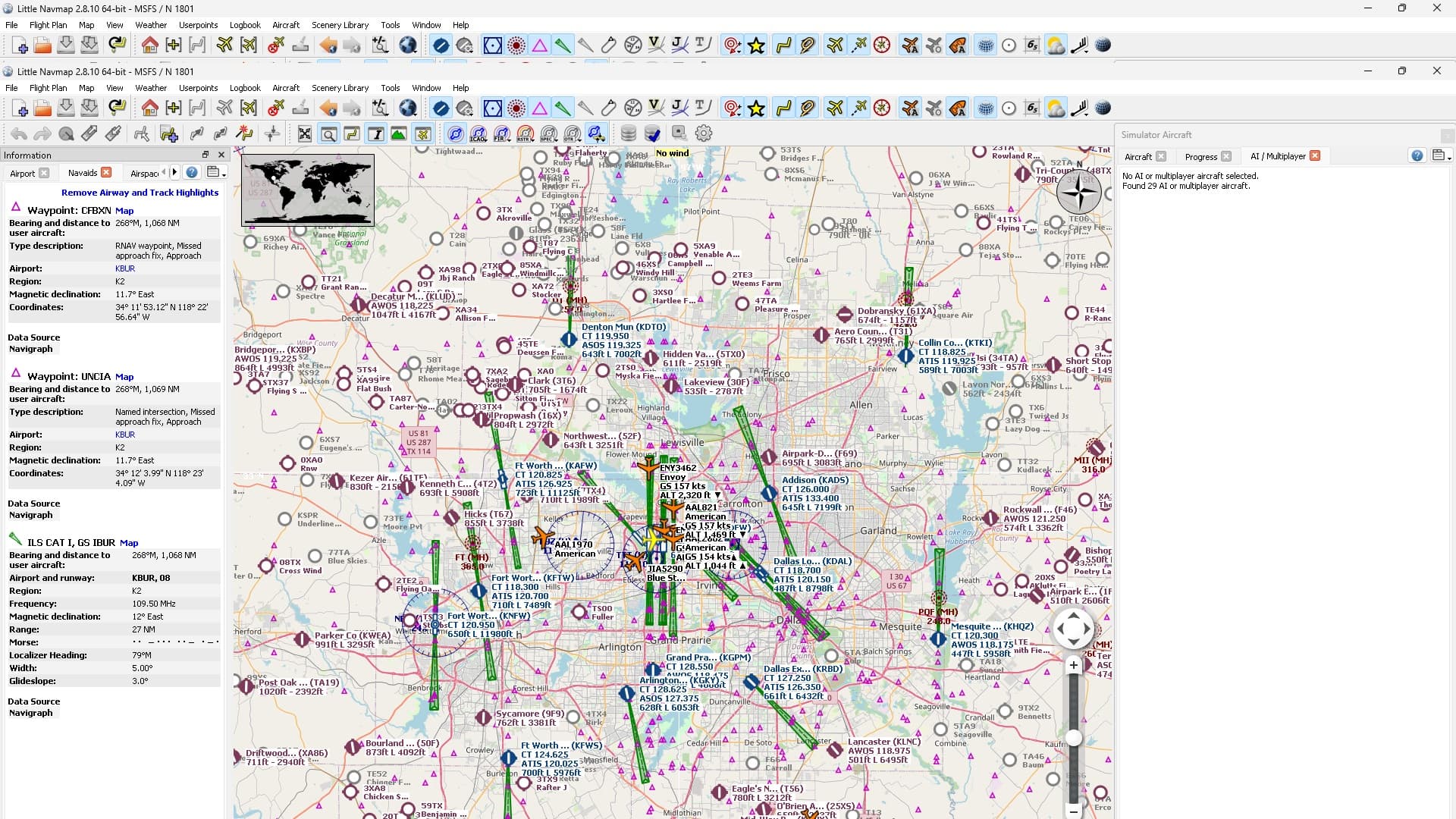Click world overview thumbnail on map

pos(308,190)
